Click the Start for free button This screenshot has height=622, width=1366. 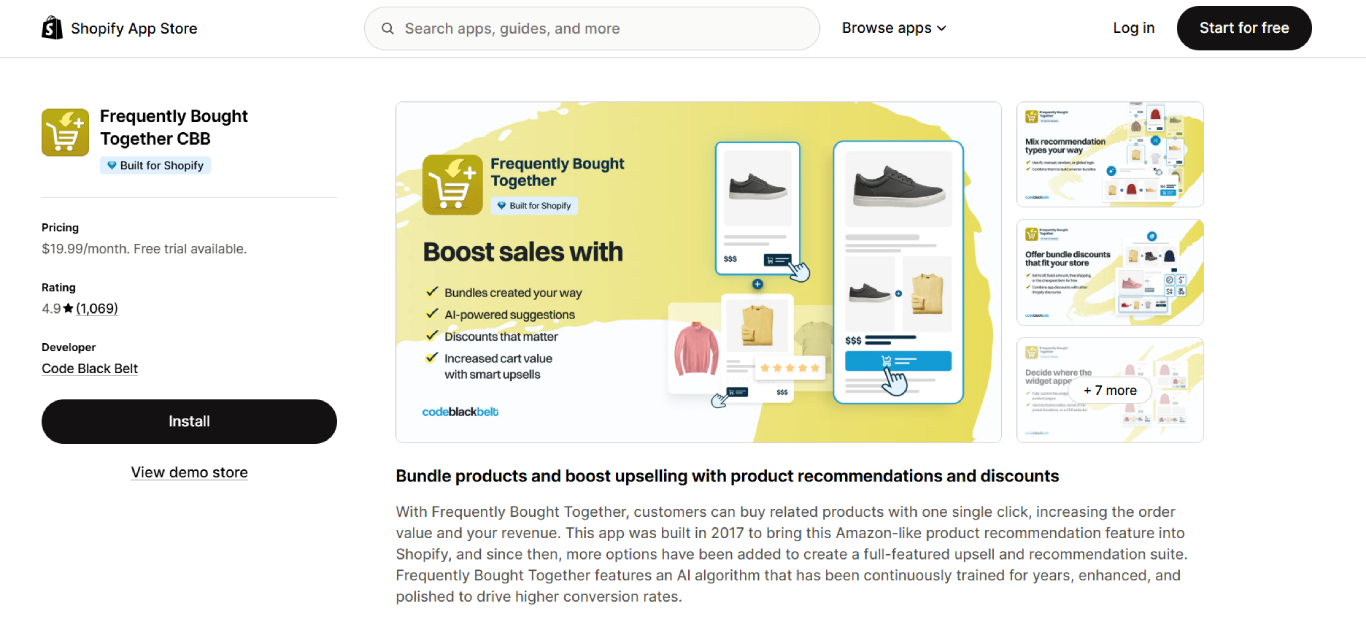coord(1244,28)
